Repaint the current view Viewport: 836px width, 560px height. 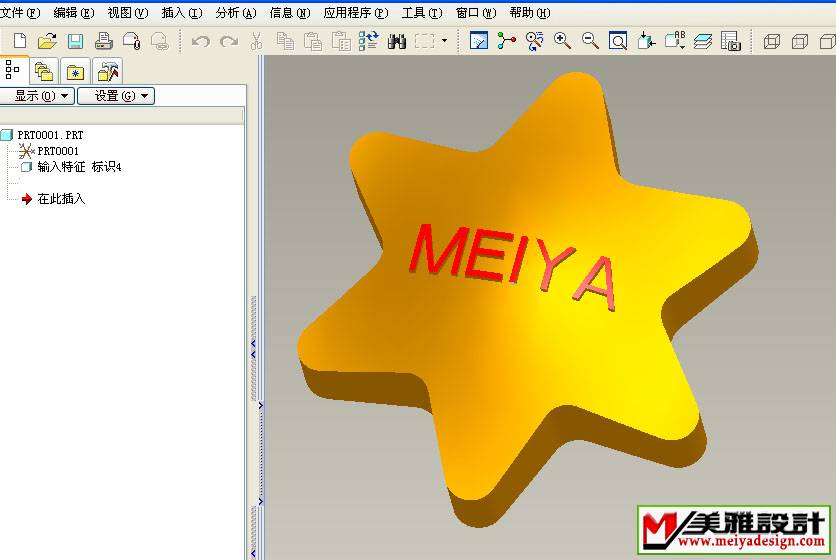pyautogui.click(x=479, y=41)
